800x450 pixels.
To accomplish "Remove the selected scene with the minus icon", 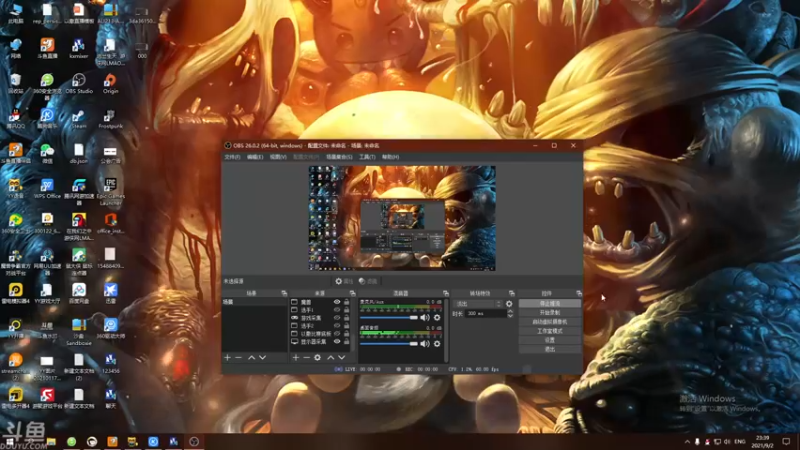I will pos(238,358).
